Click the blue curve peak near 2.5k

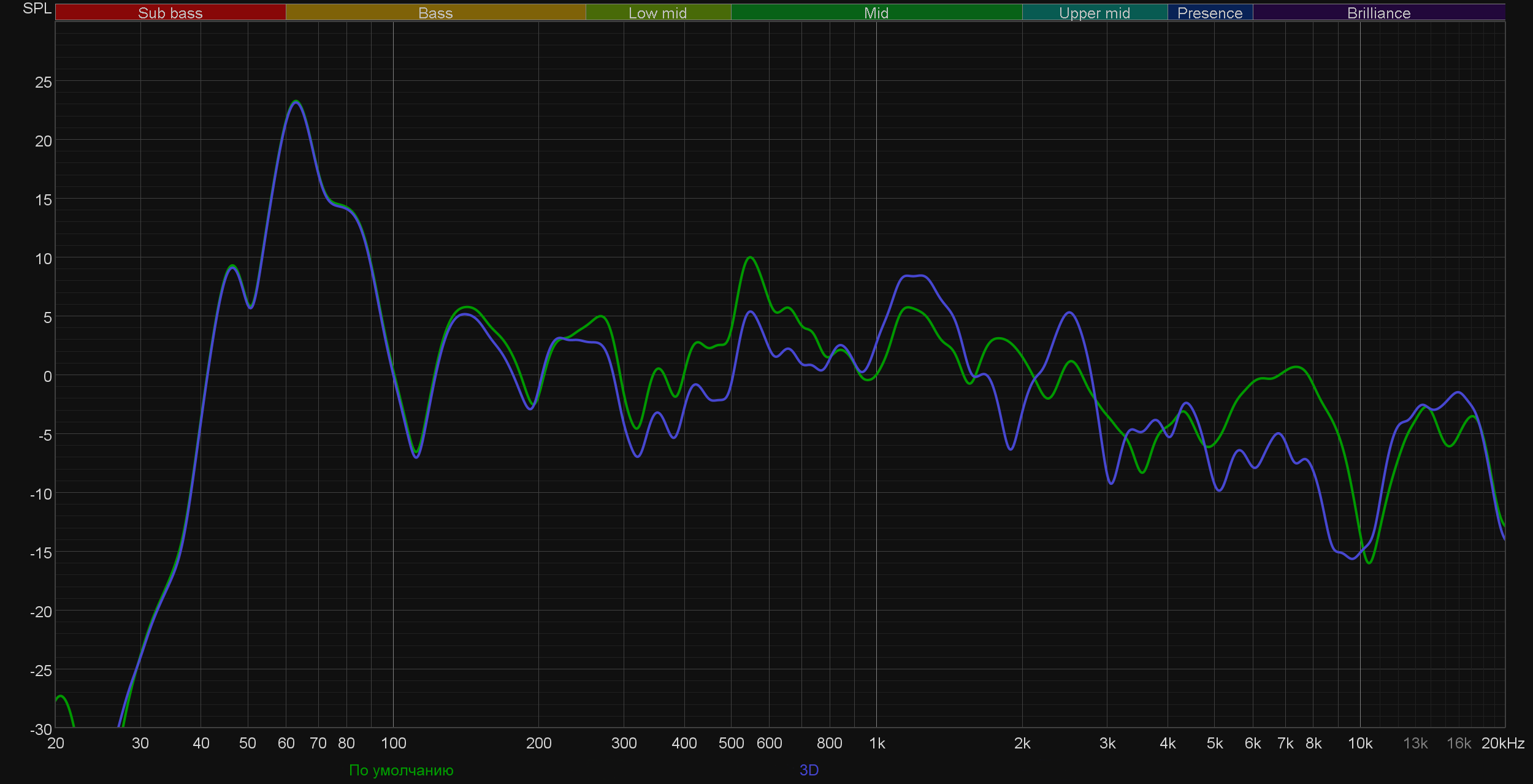(x=1069, y=313)
